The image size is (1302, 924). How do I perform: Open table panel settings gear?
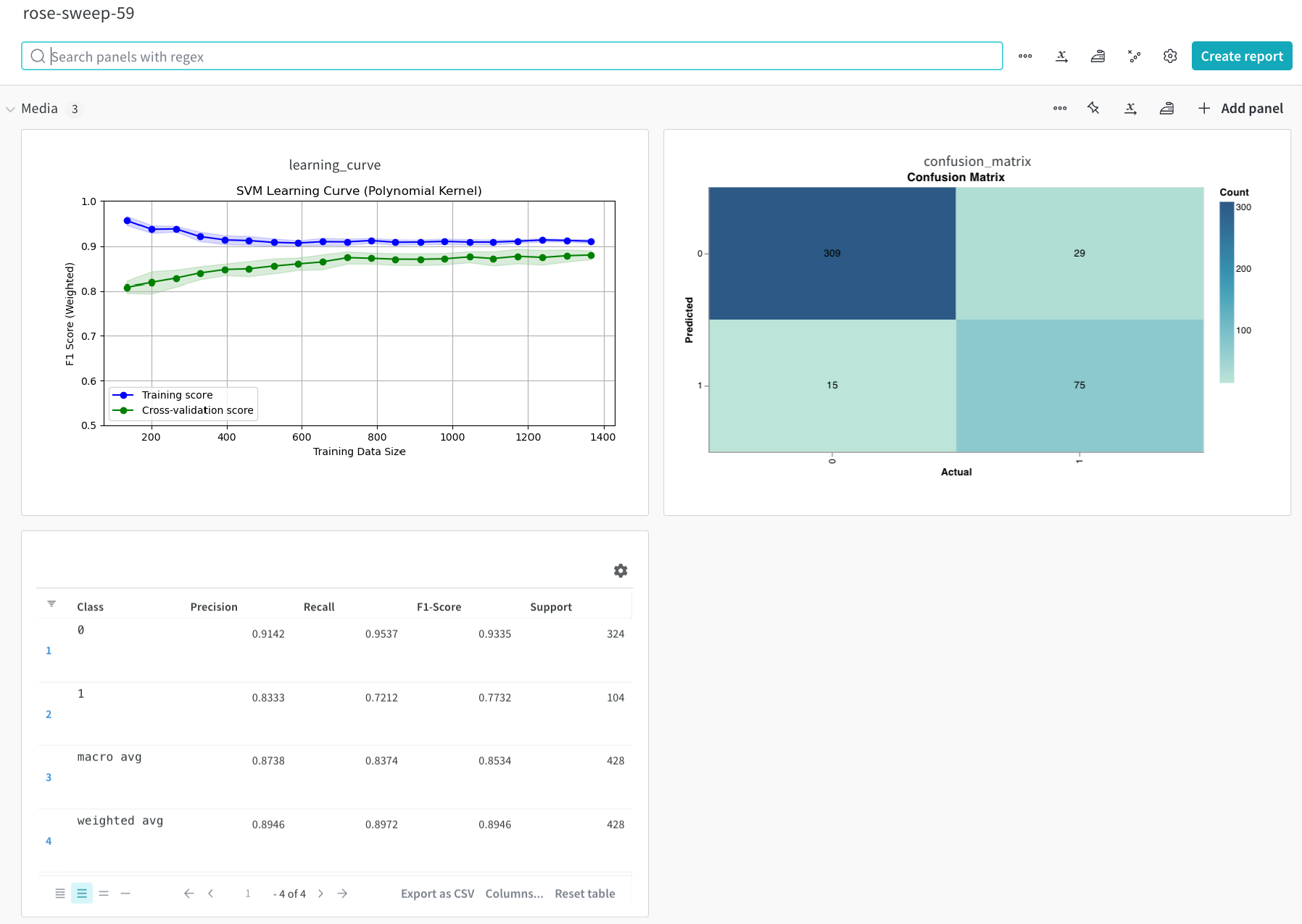point(621,571)
